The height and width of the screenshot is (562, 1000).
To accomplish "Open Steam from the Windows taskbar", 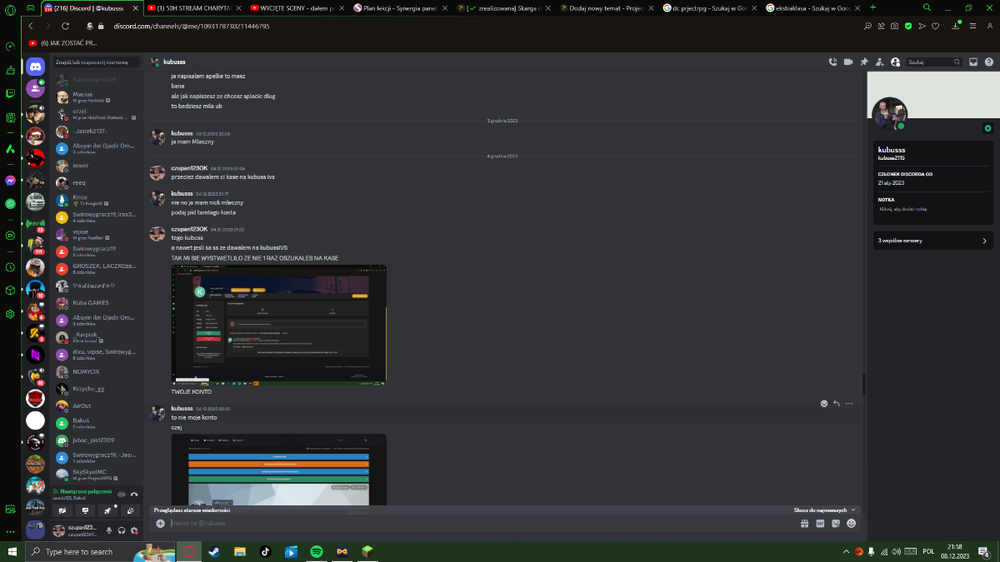I will pos(214,552).
